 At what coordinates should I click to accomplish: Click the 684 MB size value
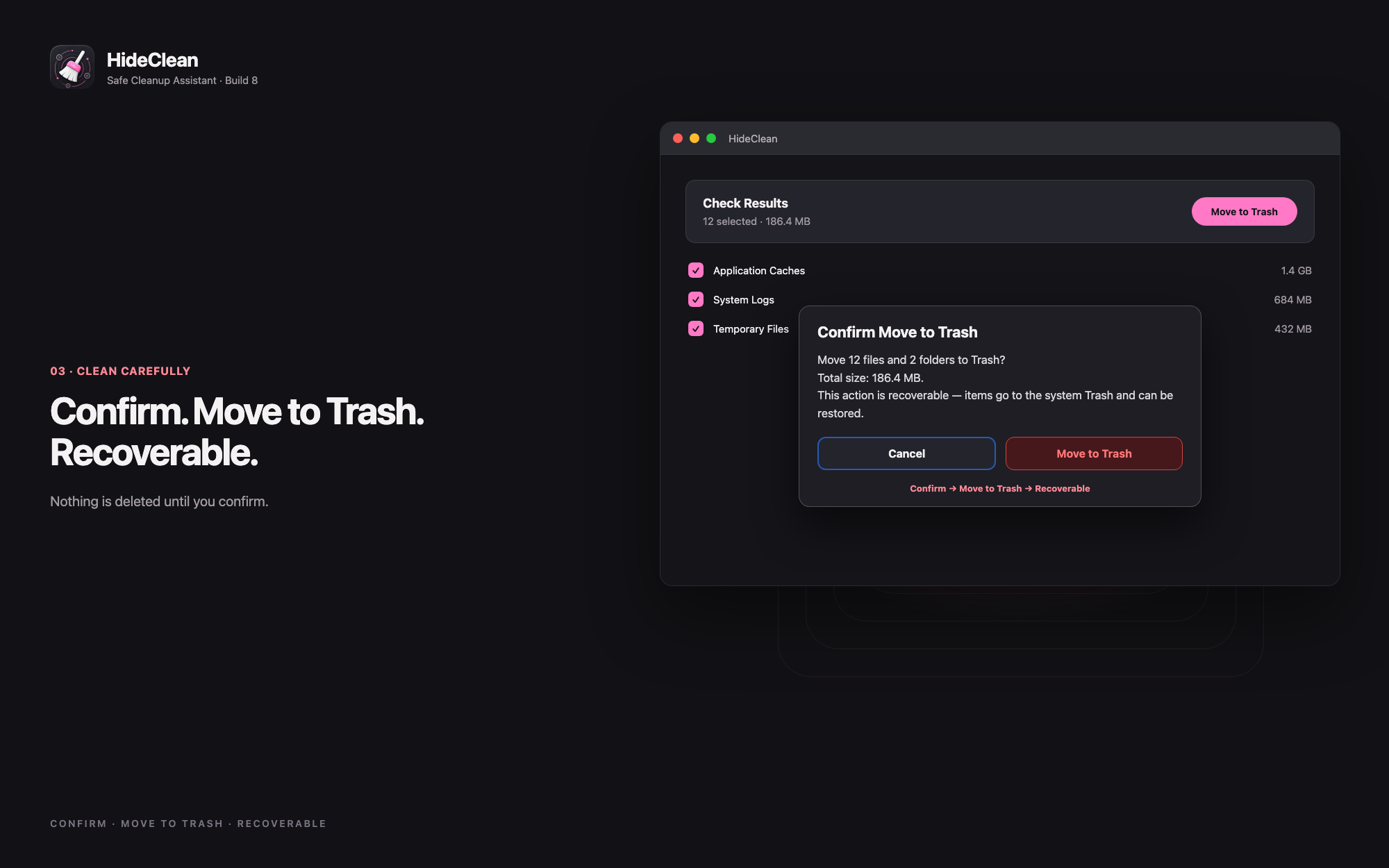tap(1292, 300)
